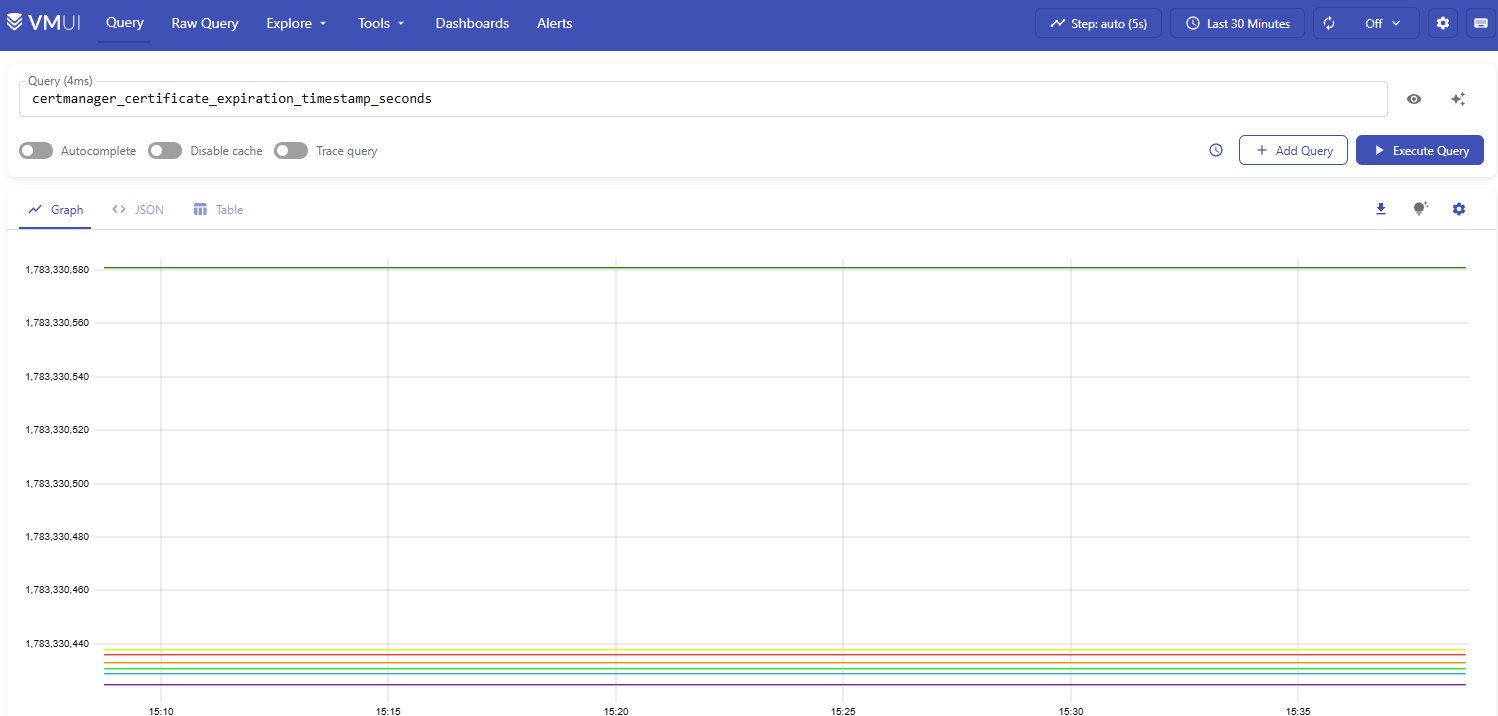
Task: Click the VMUI logo
Action: coord(44,22)
